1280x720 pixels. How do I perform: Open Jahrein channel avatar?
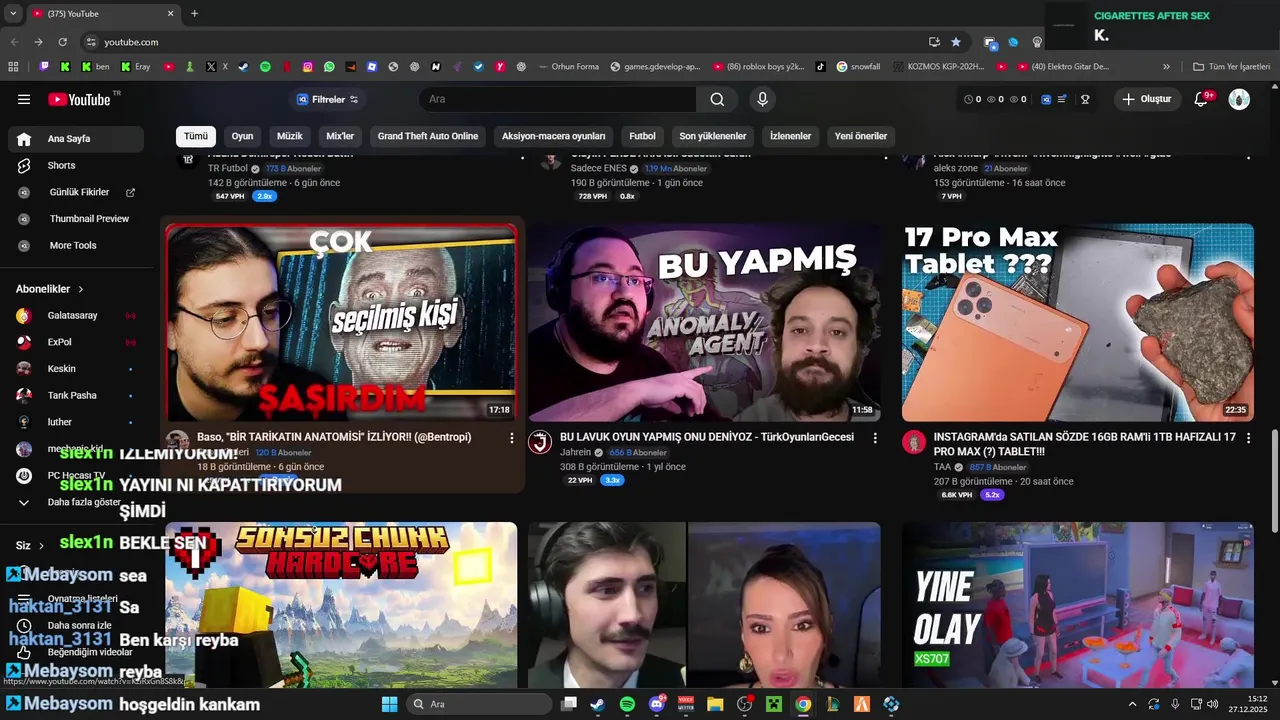point(540,442)
